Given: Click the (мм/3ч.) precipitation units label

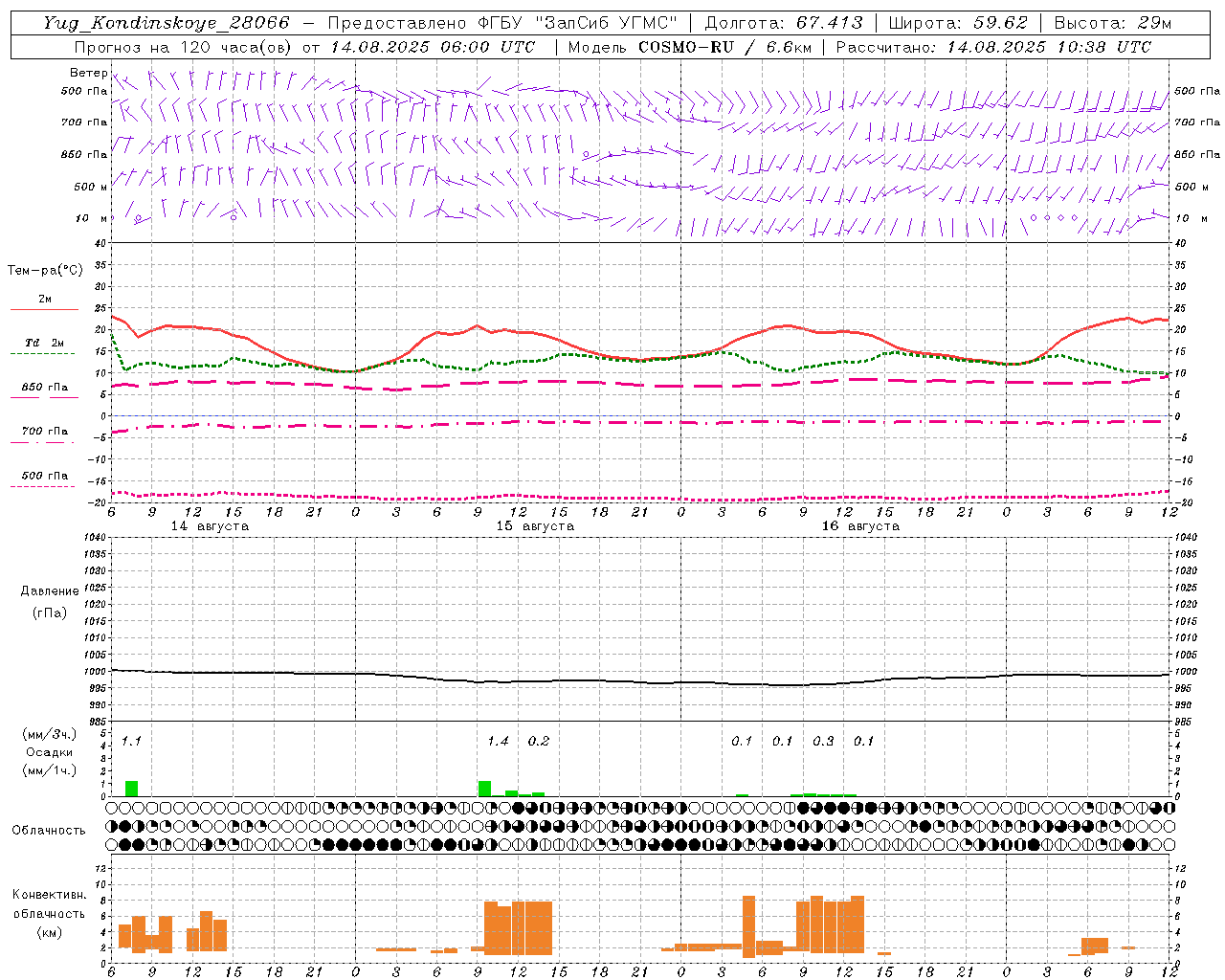Looking at the screenshot, I should click(50, 734).
